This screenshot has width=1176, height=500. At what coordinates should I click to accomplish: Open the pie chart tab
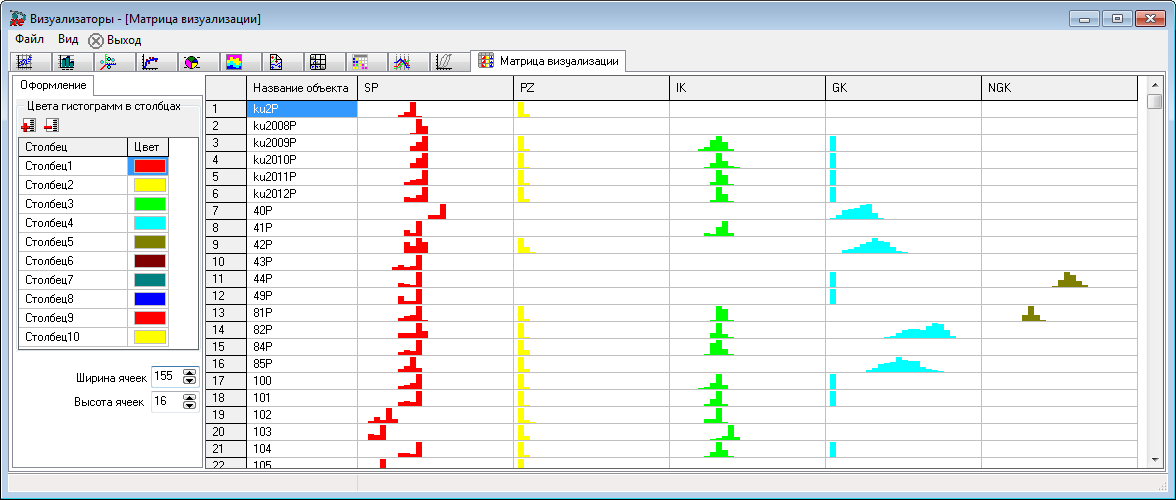click(x=194, y=61)
